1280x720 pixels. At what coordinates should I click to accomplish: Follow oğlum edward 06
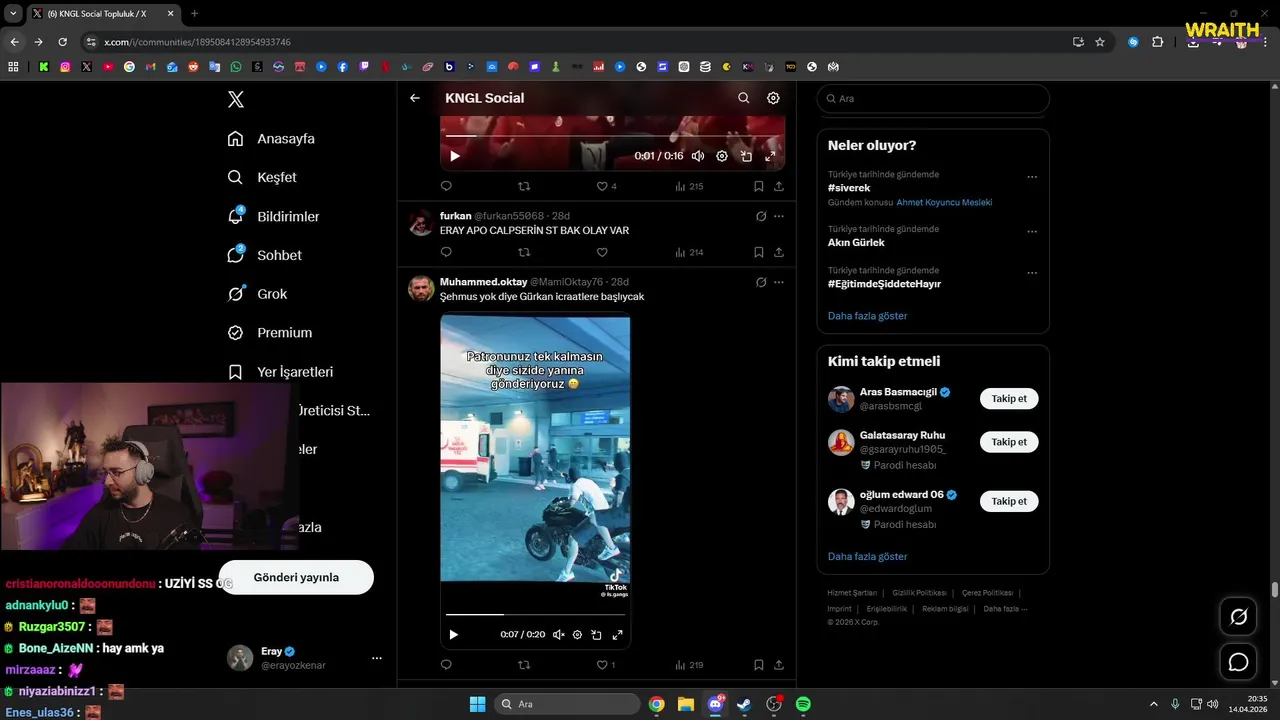(1009, 501)
